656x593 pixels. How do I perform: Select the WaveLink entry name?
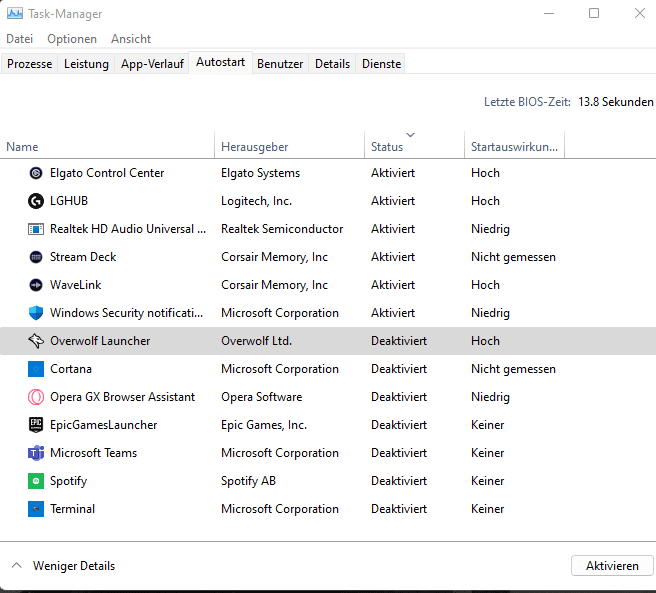click(x=76, y=285)
